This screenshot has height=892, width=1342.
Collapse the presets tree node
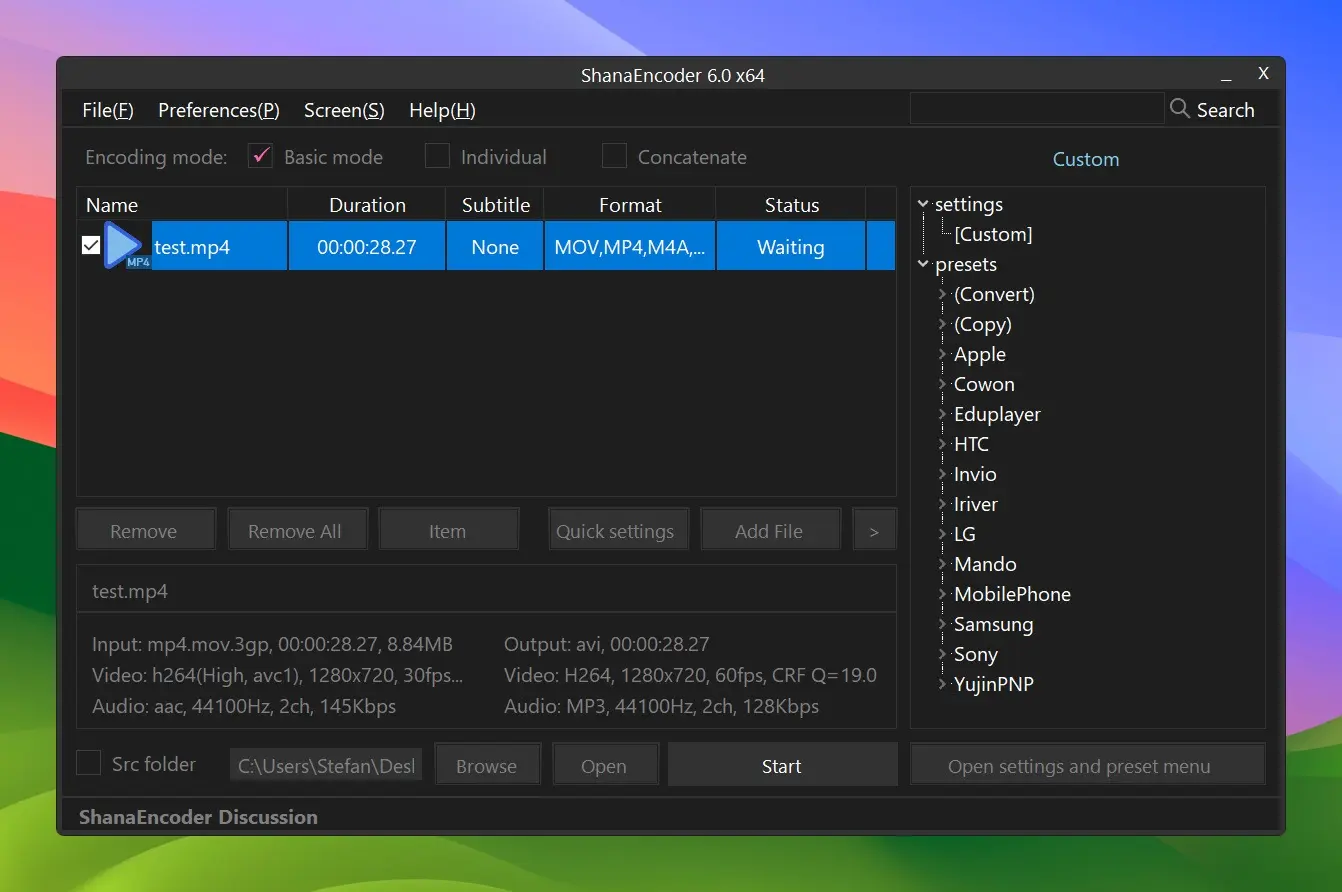coord(923,265)
